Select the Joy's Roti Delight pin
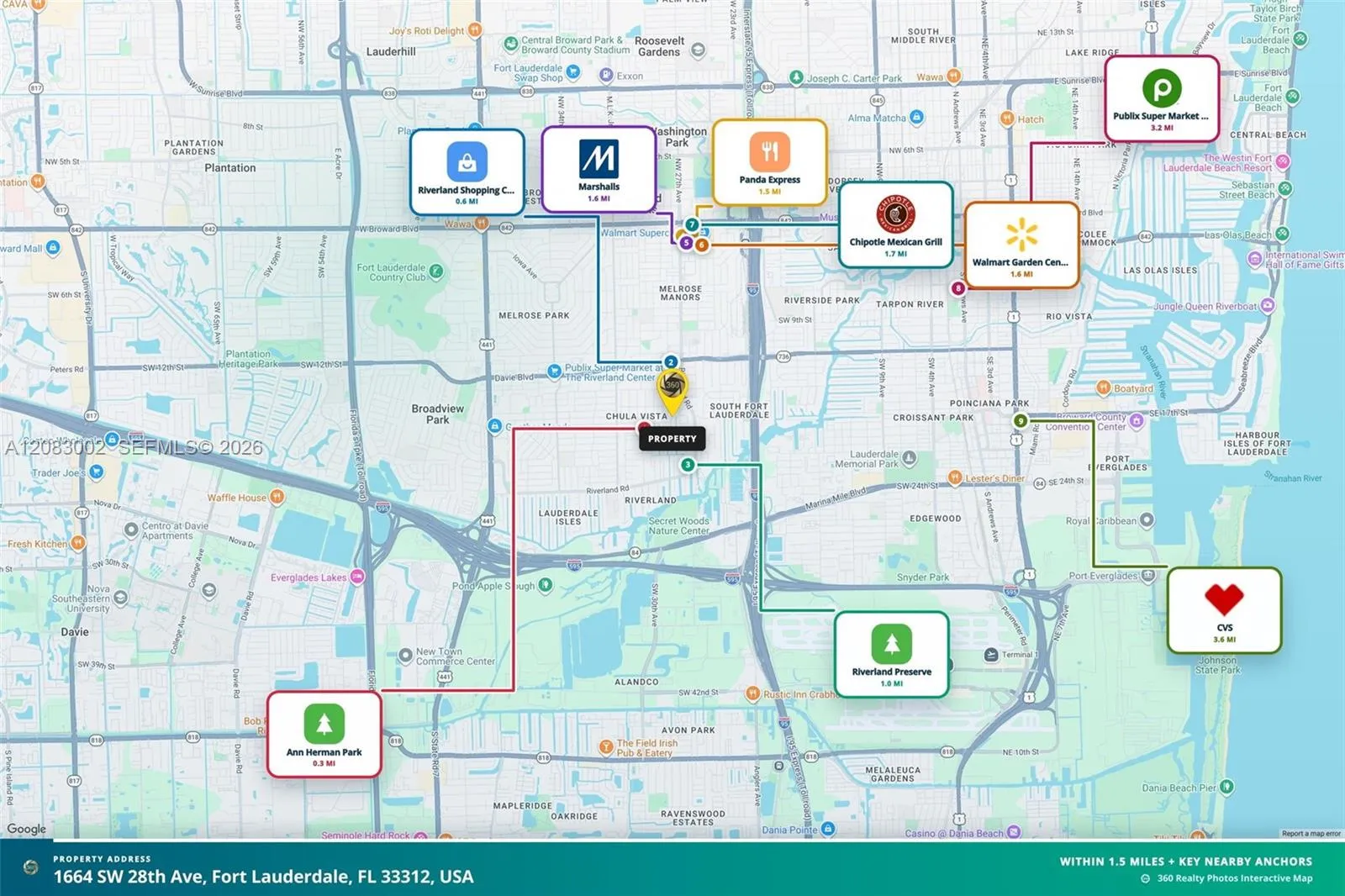The width and height of the screenshot is (1345, 896). (475, 30)
